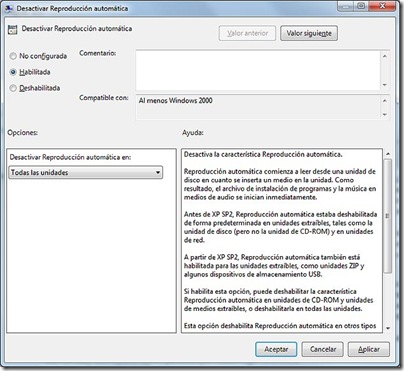Click the help paragraph starting 'Antes de XP SP2'
Image resolution: width=404 pixels, height=371 pixels.
281,227
